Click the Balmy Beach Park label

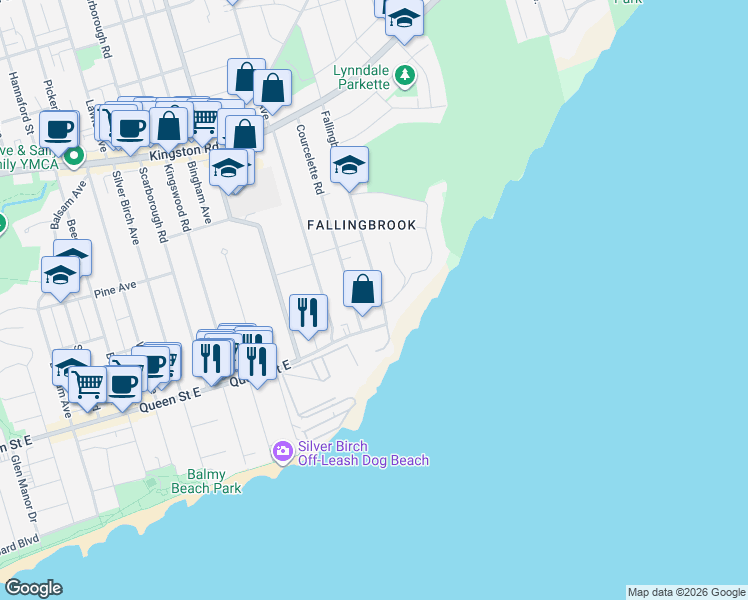[x=206, y=481]
